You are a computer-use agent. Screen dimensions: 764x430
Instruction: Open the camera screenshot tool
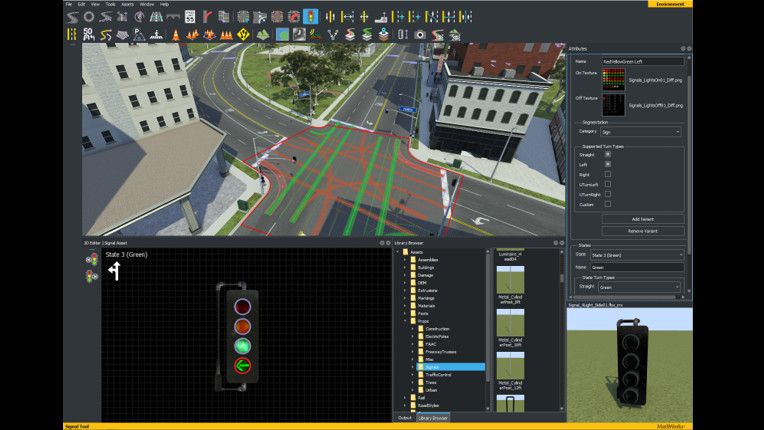pos(420,35)
